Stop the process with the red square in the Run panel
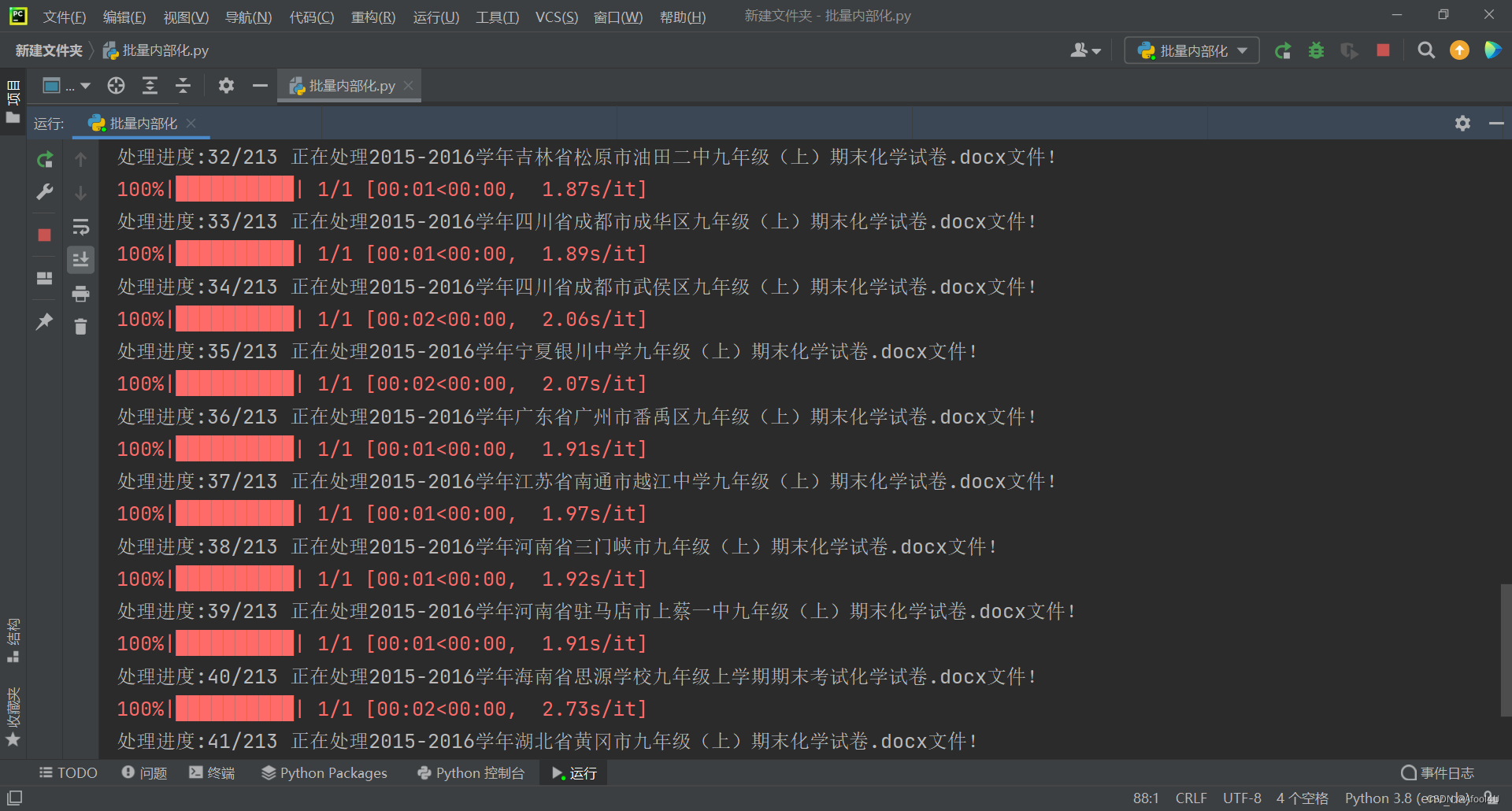 pos(45,235)
